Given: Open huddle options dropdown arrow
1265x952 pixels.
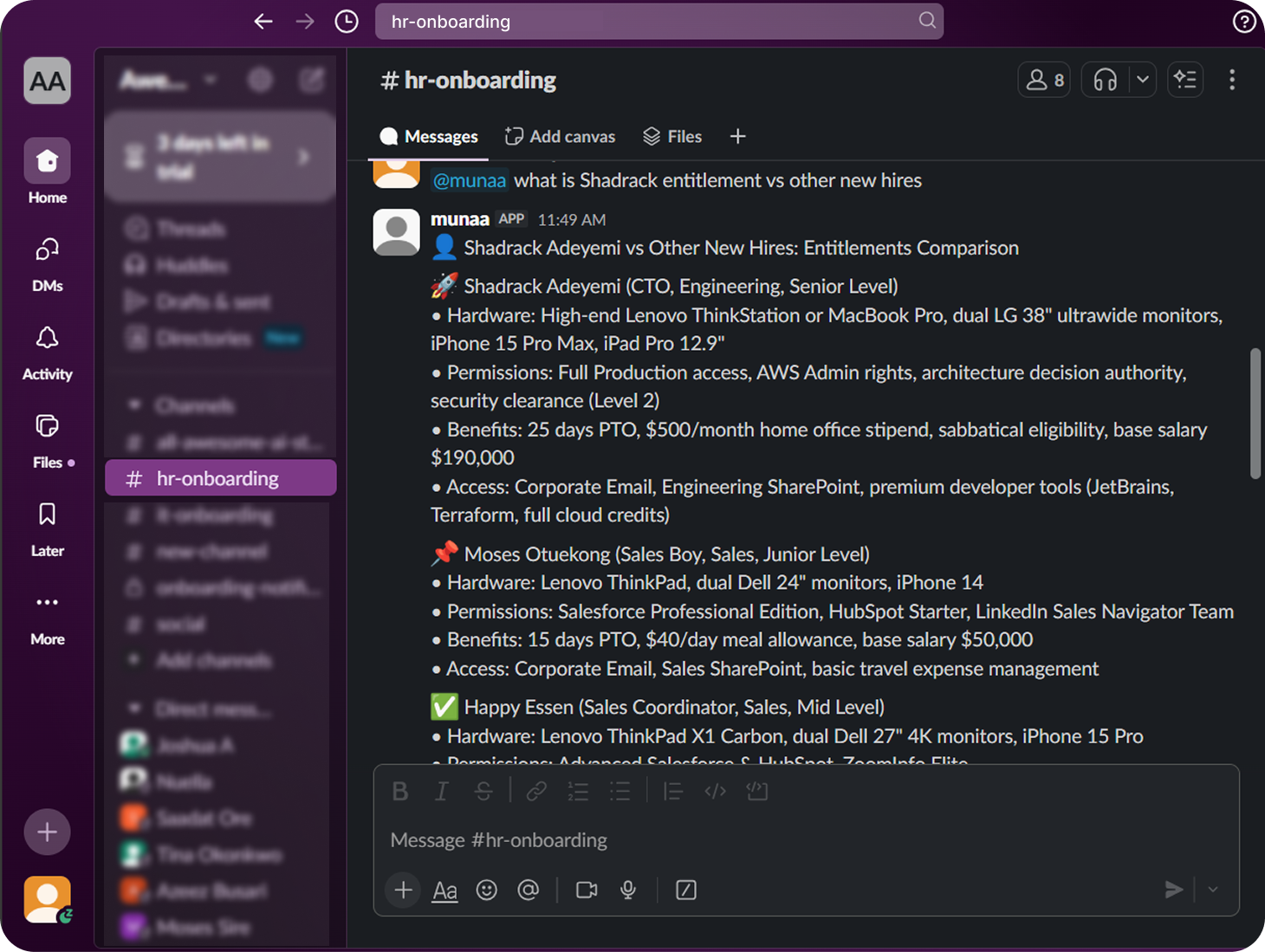Looking at the screenshot, I should pos(1143,81).
